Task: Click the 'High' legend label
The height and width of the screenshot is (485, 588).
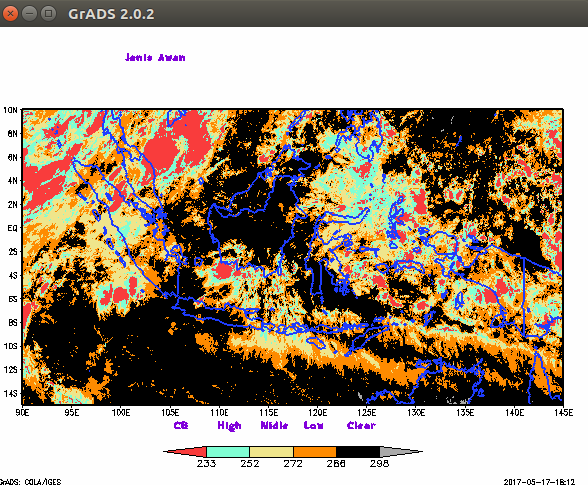Action: [230, 426]
